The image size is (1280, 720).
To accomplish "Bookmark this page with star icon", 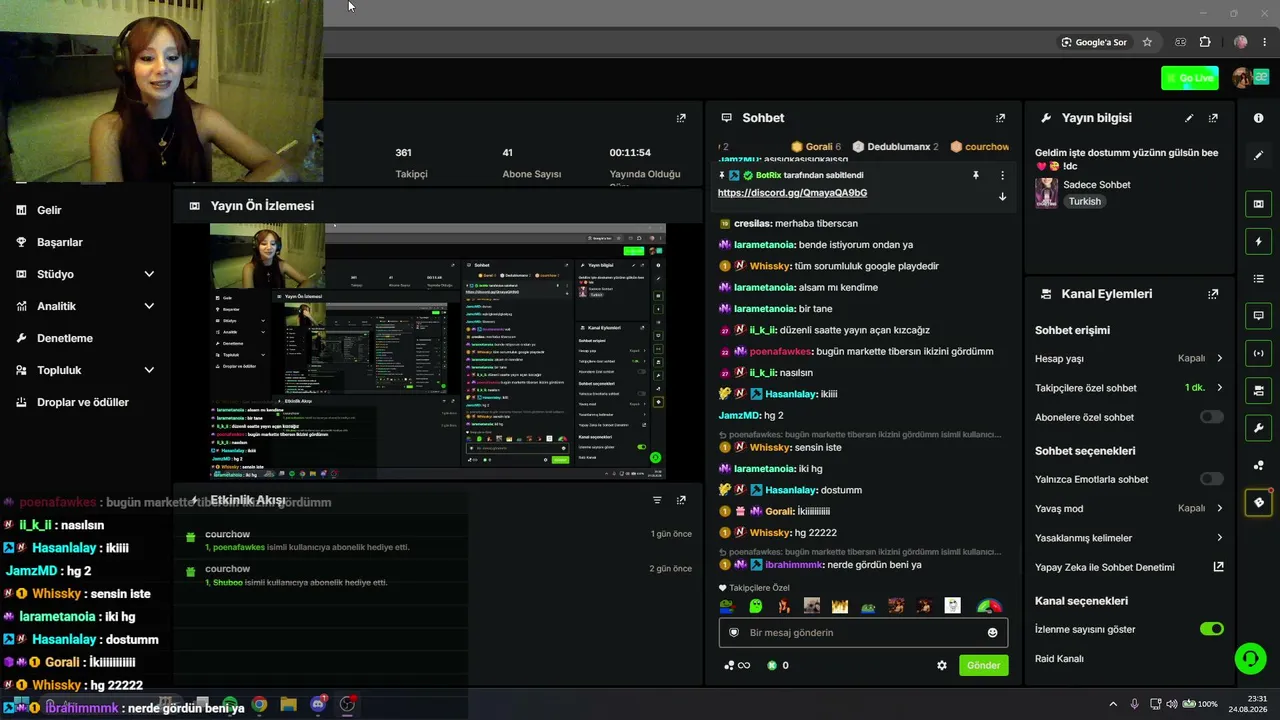I will 1147,42.
